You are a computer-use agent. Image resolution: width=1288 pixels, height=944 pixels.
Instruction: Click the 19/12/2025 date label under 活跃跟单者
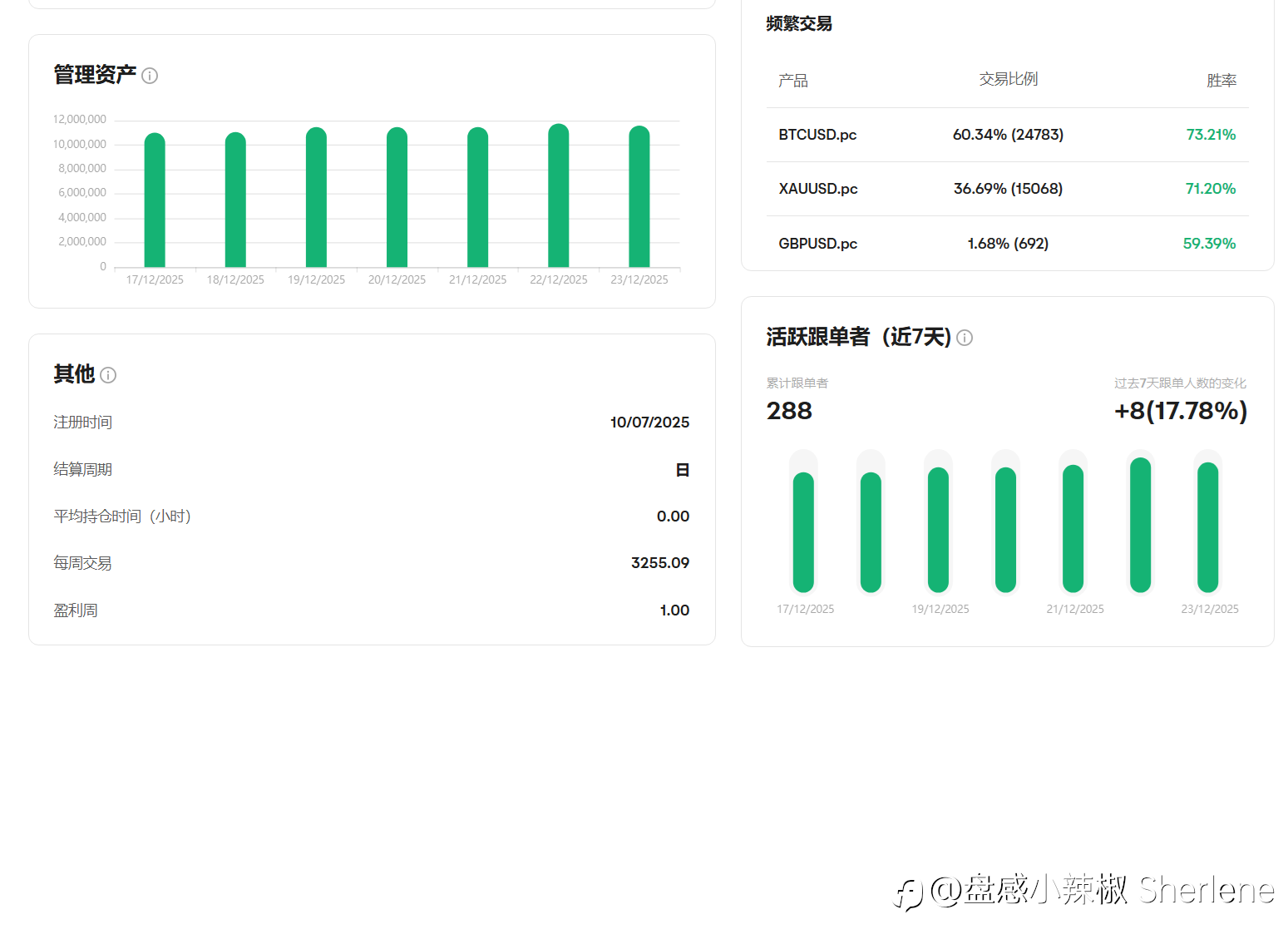point(940,610)
